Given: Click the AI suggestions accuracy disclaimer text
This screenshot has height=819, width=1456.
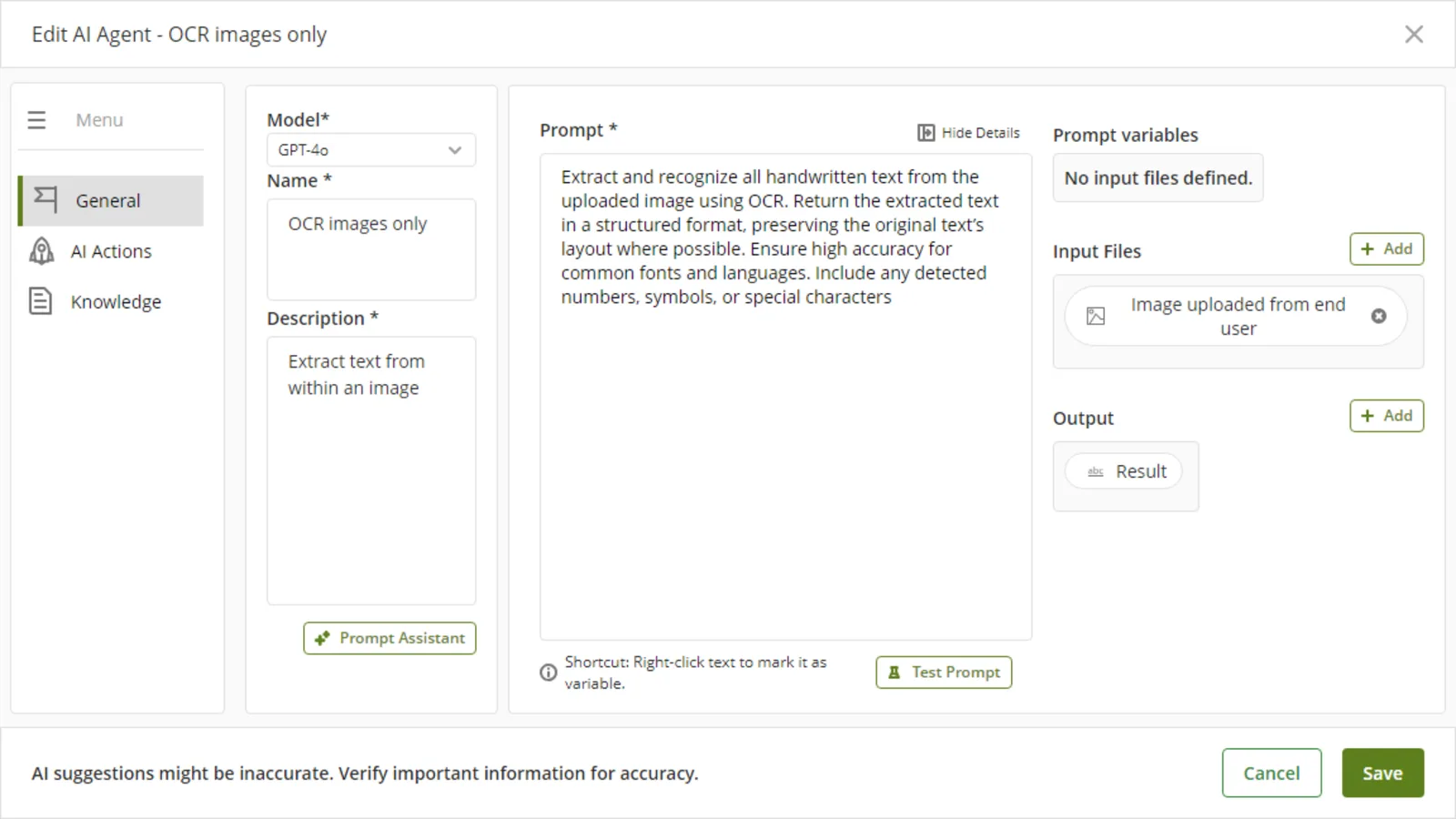Looking at the screenshot, I should (365, 773).
